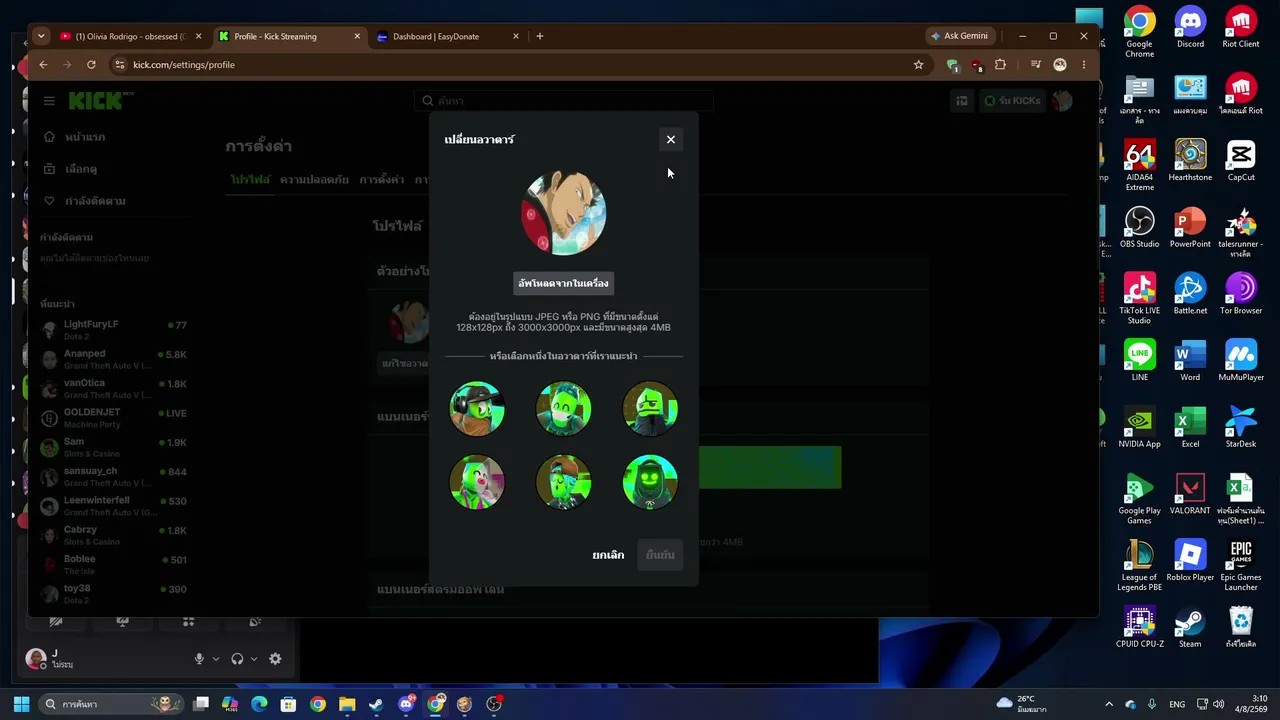Screen dimensions: 1280x720
Task: Open the VALORANT desktop shortcut
Action: pyautogui.click(x=1190, y=495)
